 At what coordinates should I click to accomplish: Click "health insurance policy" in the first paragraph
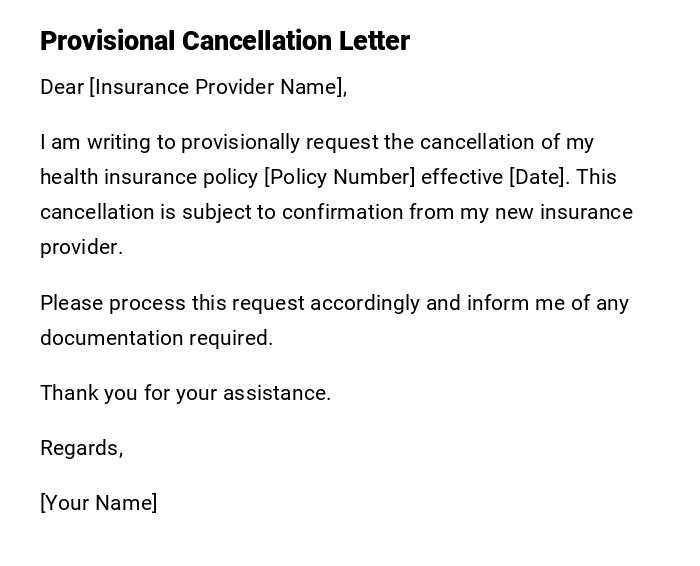pos(148,177)
